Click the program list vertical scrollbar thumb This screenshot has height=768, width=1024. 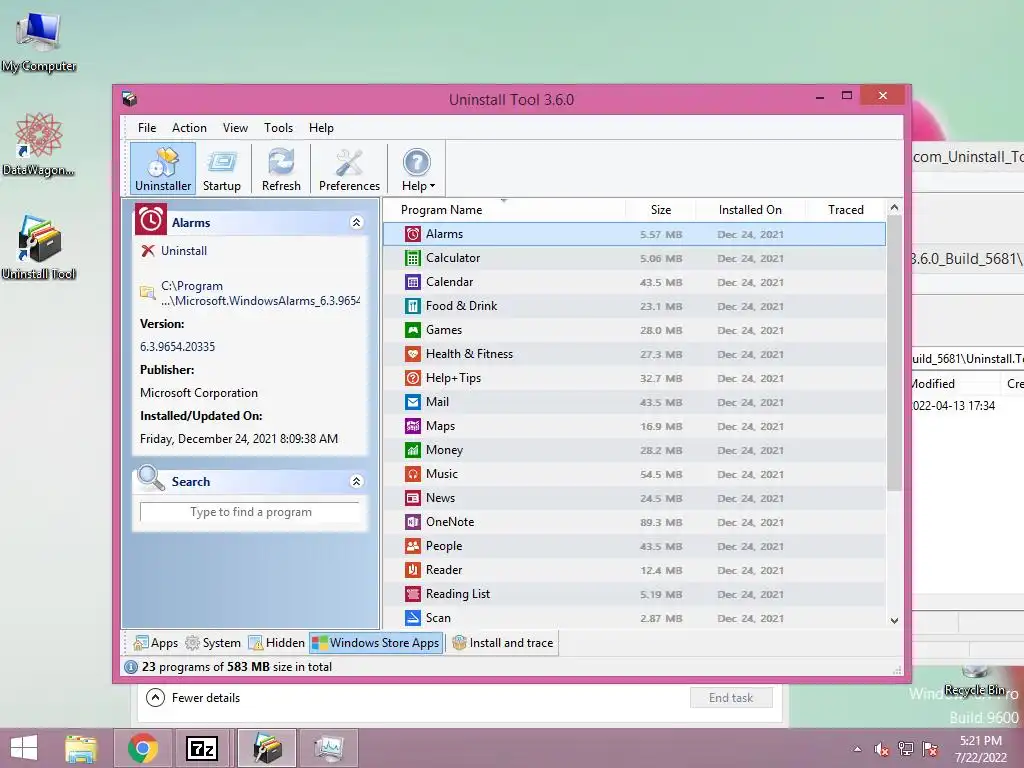894,353
